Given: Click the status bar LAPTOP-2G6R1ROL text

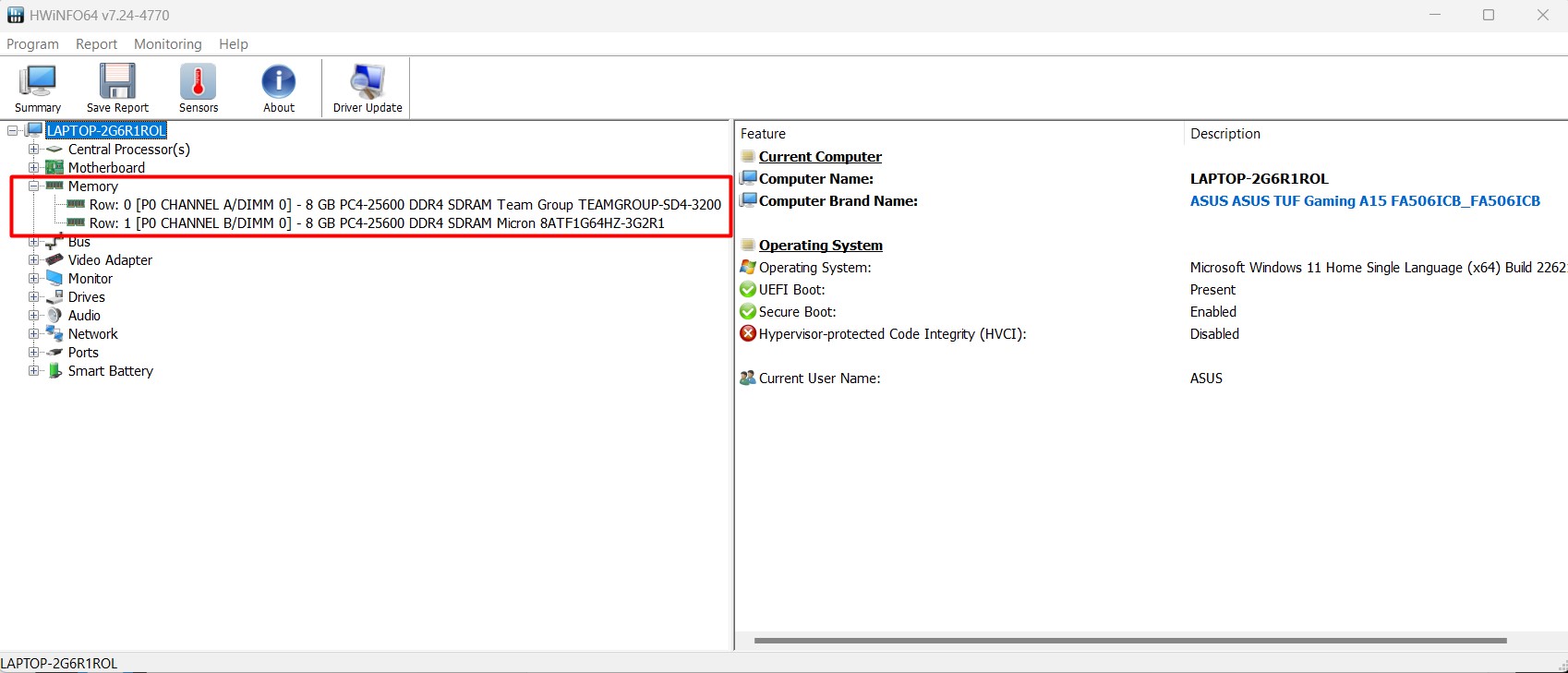Looking at the screenshot, I should click(x=59, y=663).
